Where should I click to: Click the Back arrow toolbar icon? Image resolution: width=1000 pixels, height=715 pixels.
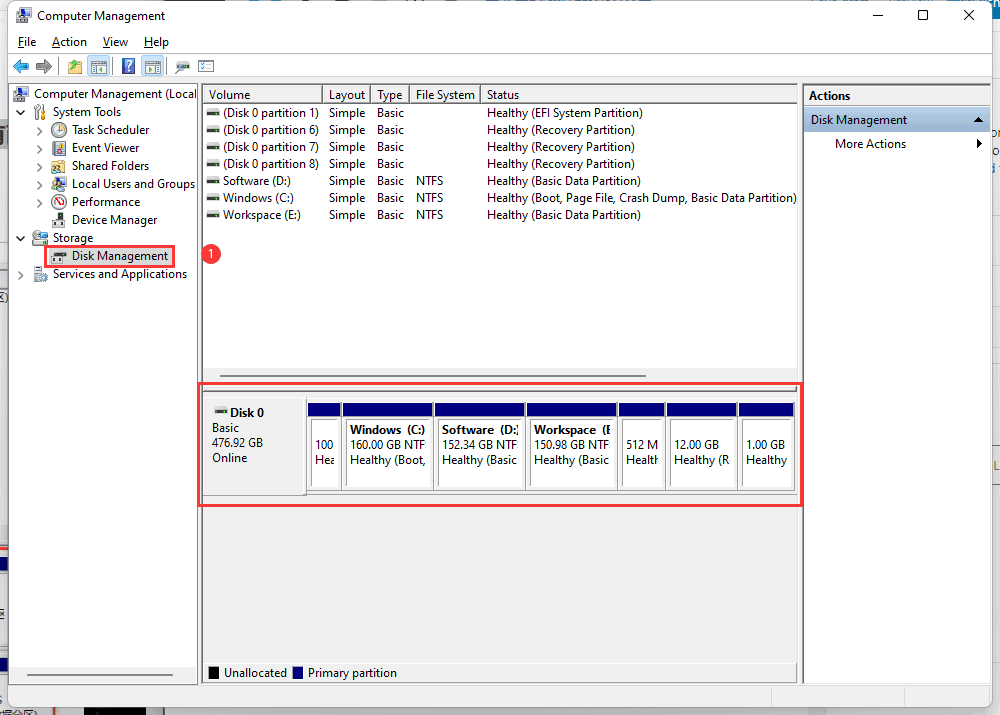coord(20,67)
